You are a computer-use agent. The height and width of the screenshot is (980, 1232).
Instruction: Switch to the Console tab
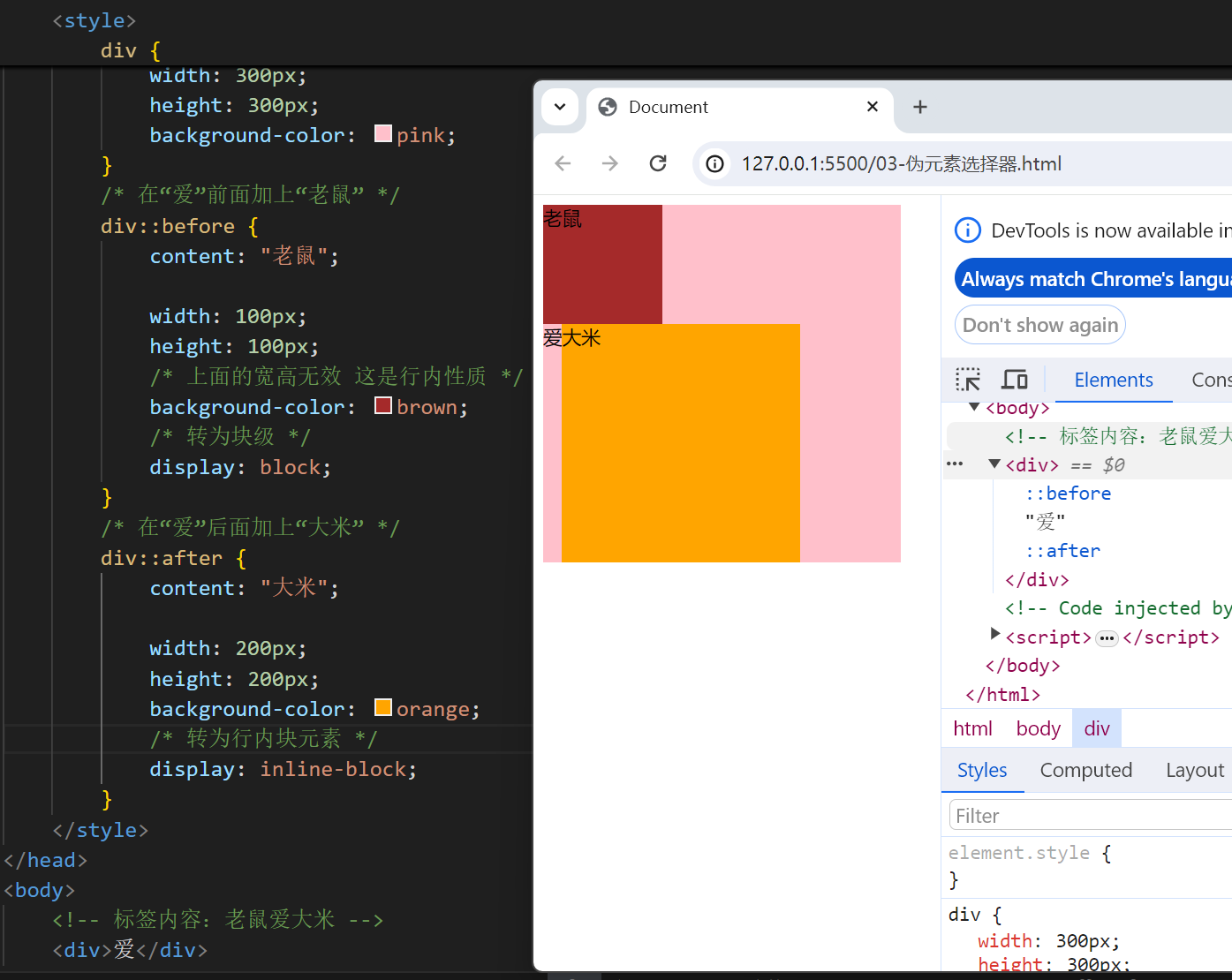click(x=1211, y=380)
